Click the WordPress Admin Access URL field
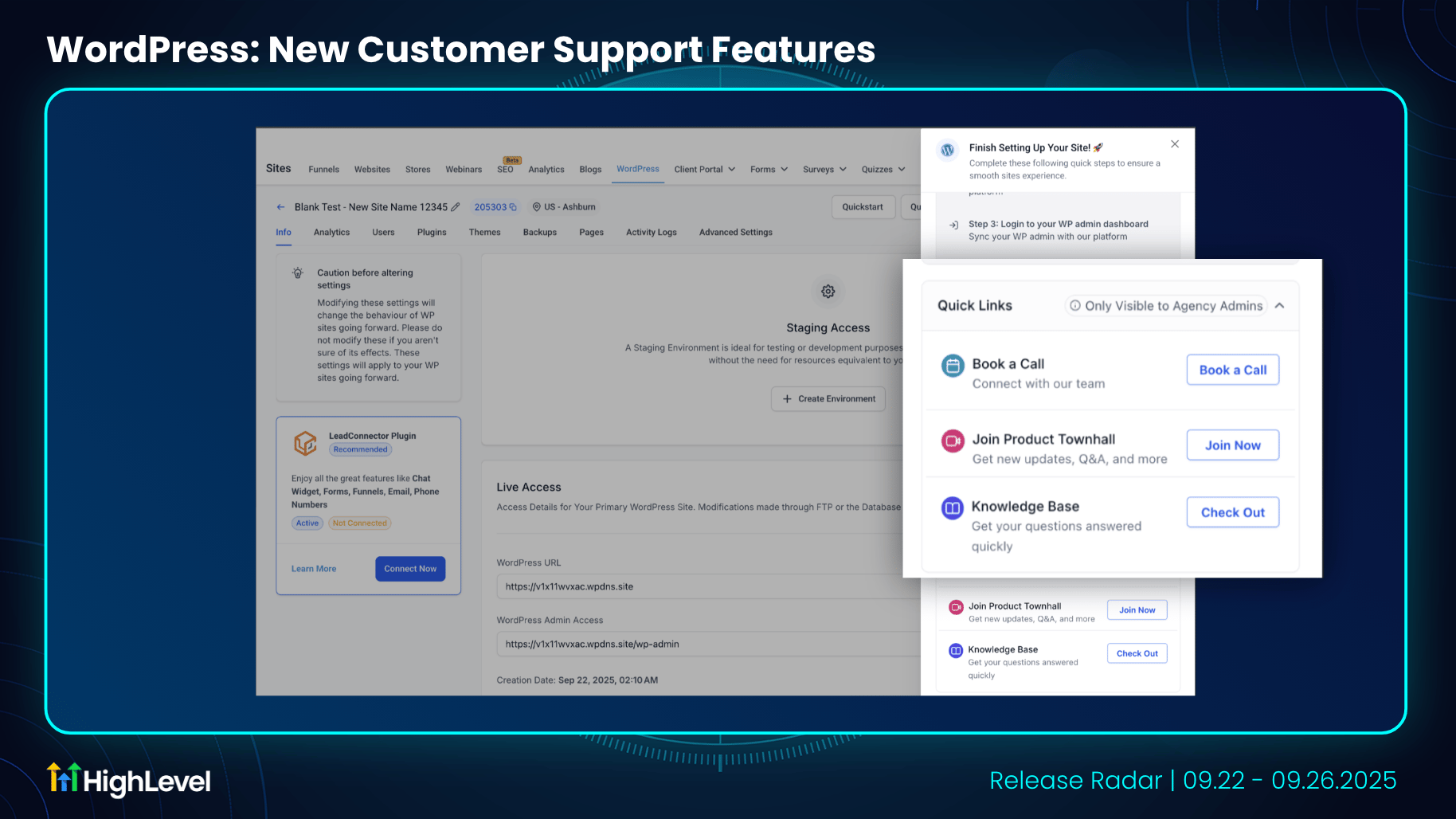Viewport: 1456px width, 819px height. (709, 645)
